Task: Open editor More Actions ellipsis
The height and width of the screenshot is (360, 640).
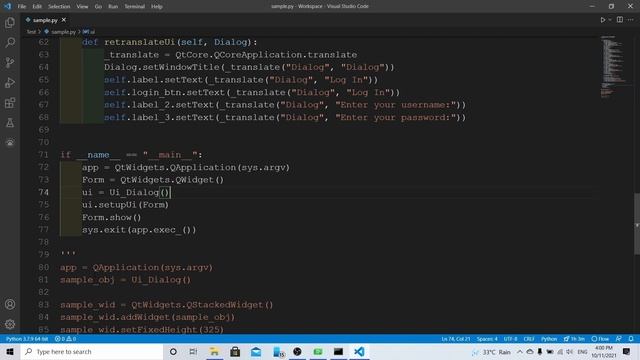Action: click(x=631, y=20)
